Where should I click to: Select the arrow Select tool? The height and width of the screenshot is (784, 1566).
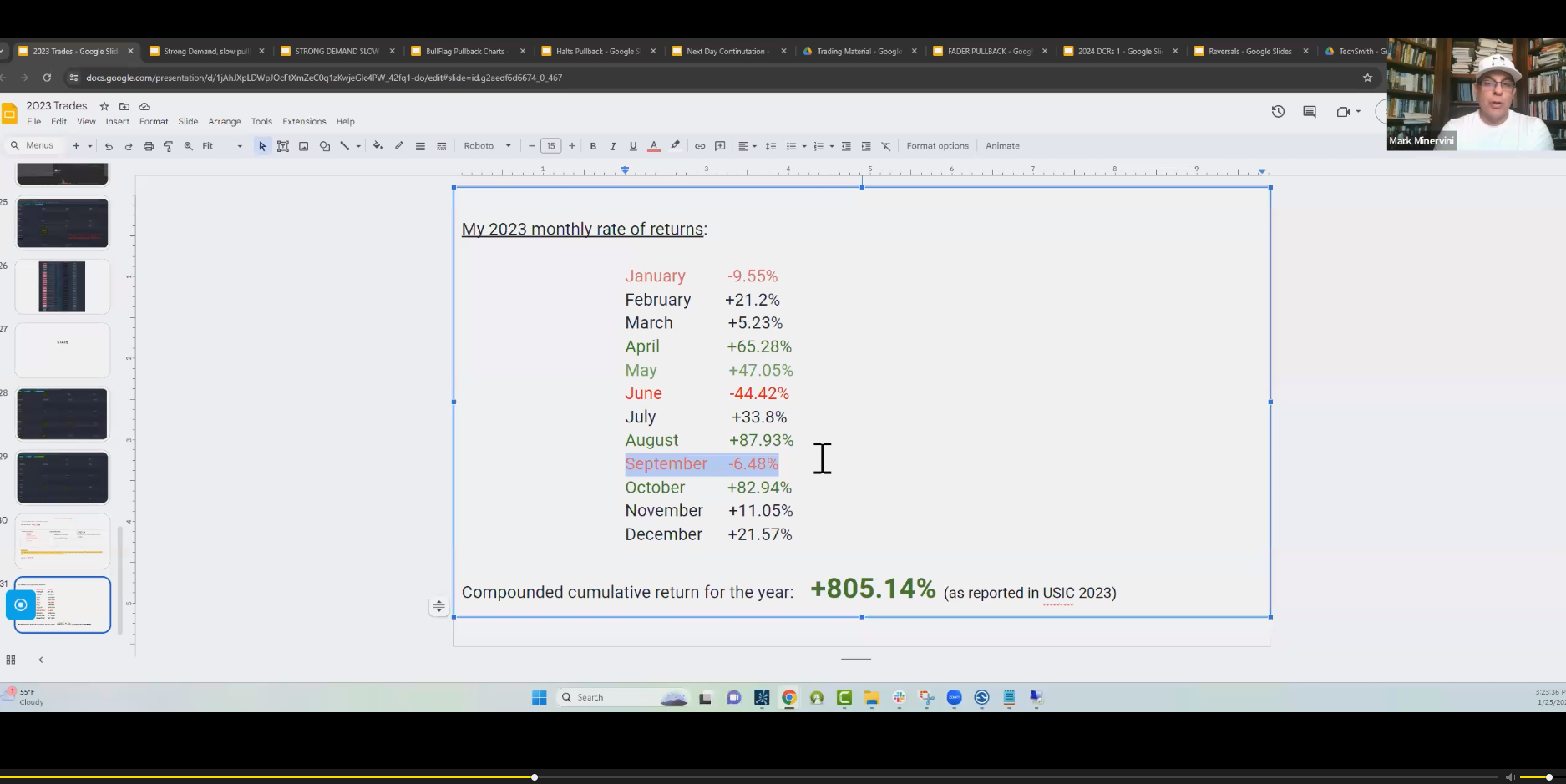[x=262, y=146]
